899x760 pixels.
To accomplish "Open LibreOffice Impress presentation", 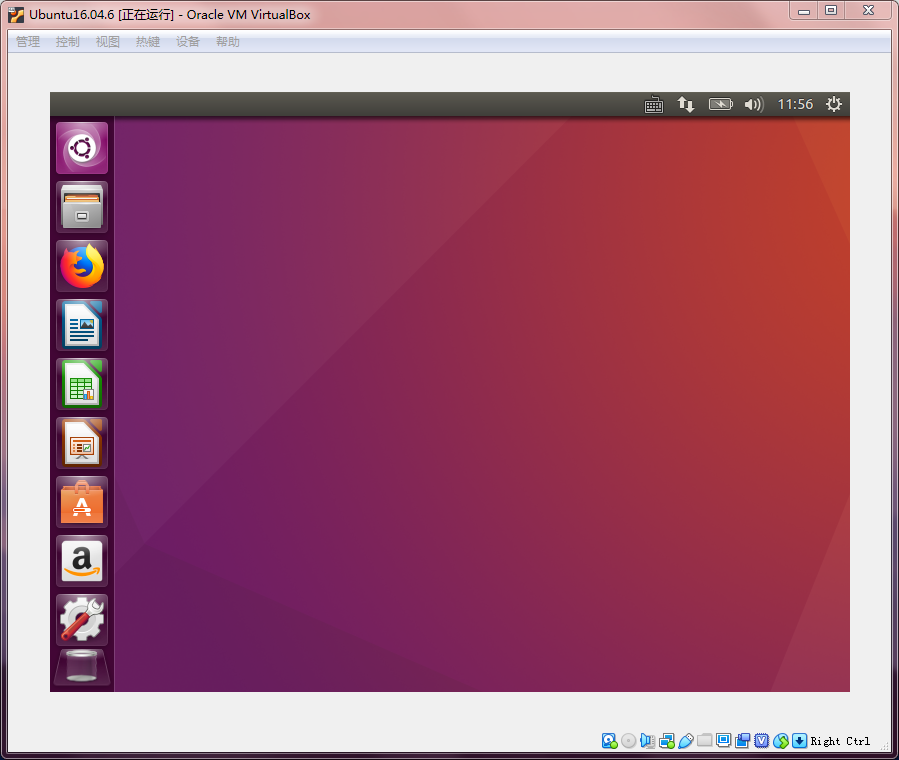I will click(x=82, y=443).
